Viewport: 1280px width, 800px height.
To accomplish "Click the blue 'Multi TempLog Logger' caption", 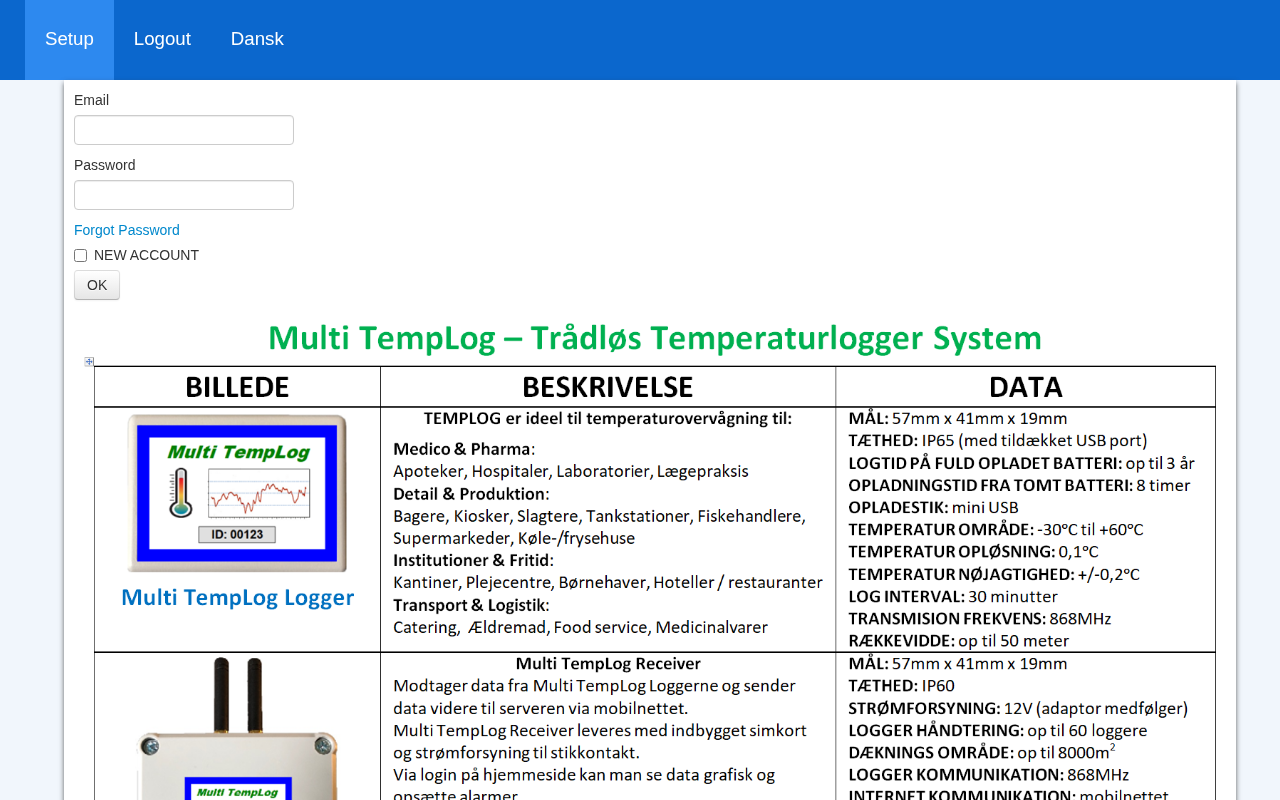I will [x=238, y=598].
